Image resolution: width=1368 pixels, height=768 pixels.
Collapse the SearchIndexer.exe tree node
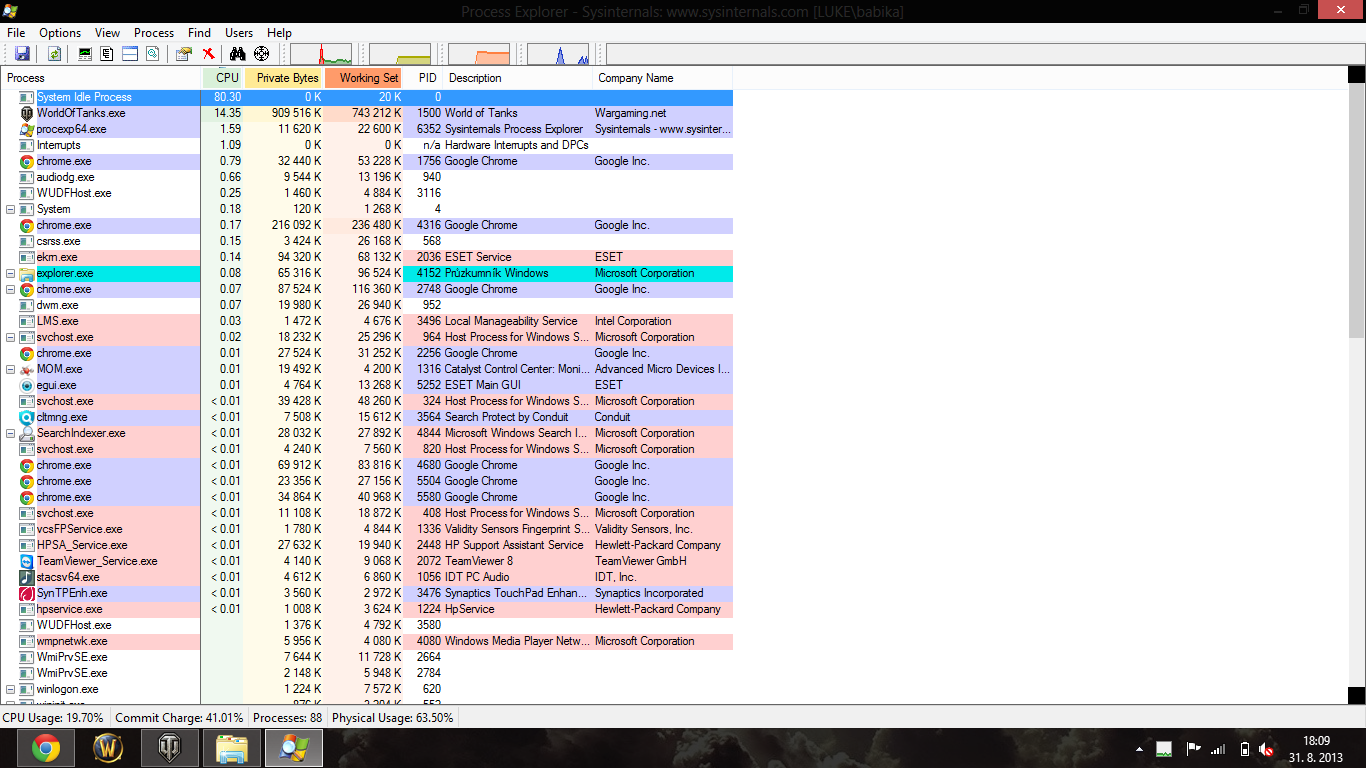coord(11,433)
